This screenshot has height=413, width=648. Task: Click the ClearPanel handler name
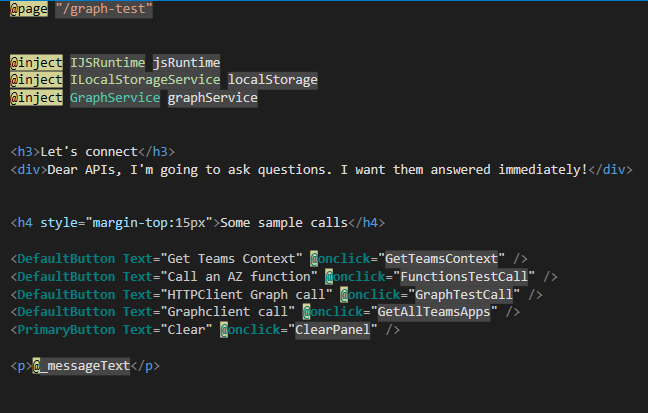click(x=333, y=330)
